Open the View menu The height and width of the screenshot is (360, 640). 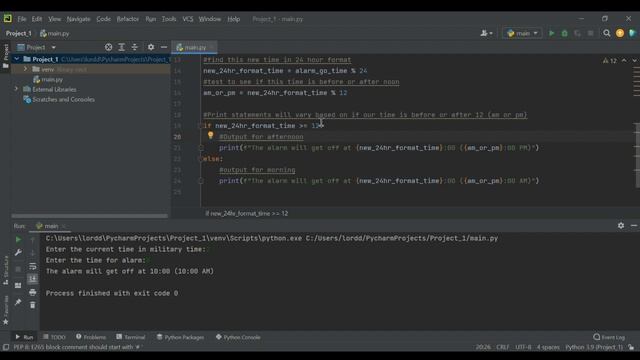[54, 19]
